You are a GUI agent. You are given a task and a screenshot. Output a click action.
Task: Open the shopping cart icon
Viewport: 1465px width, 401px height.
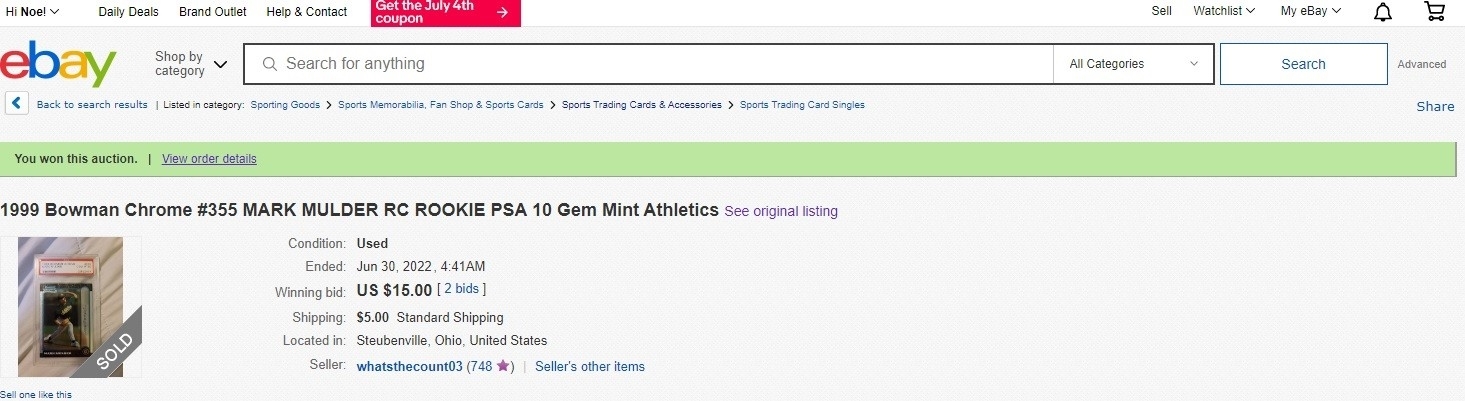coord(1434,12)
